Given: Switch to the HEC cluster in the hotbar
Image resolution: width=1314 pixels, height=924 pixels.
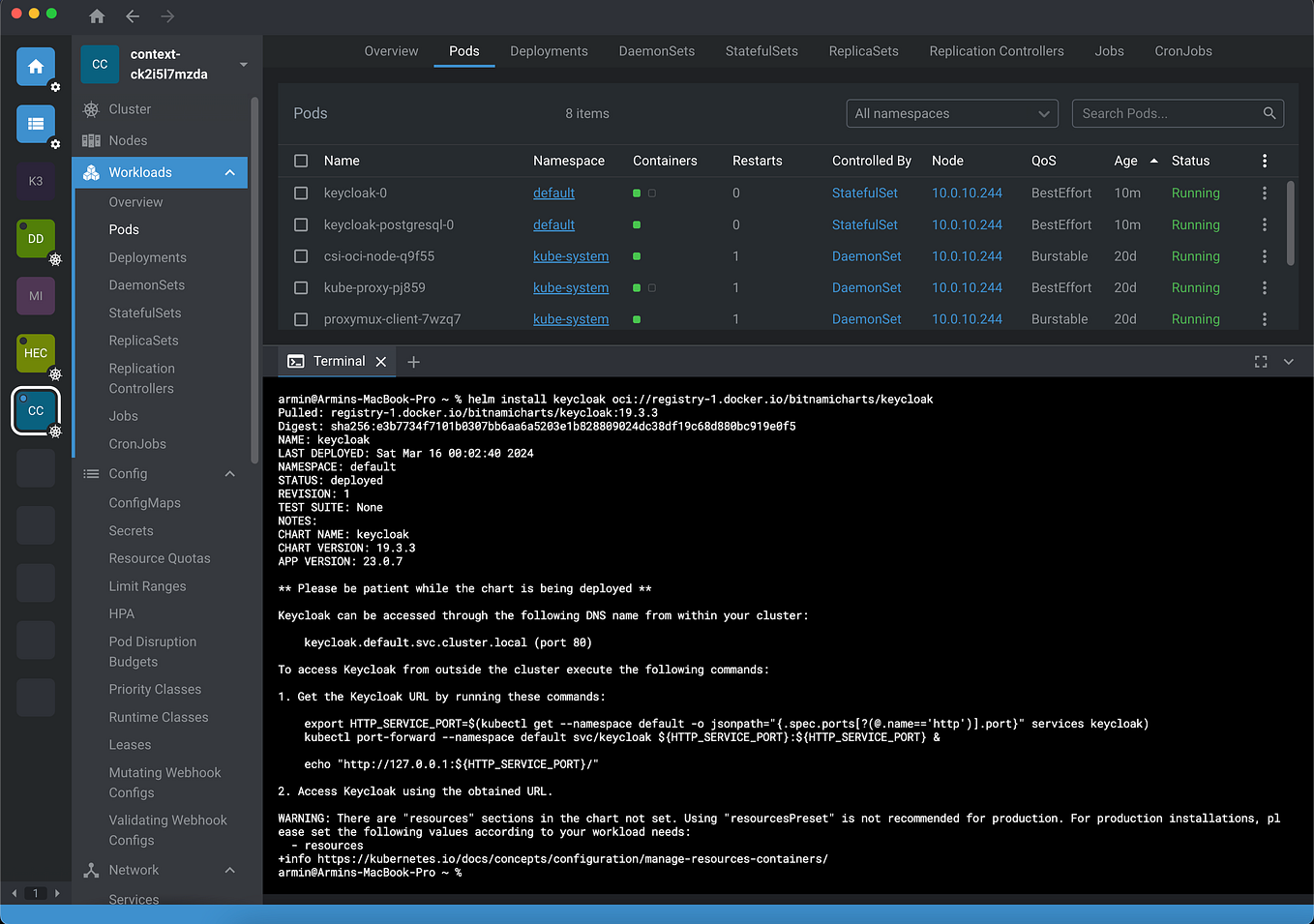Looking at the screenshot, I should click(35, 353).
